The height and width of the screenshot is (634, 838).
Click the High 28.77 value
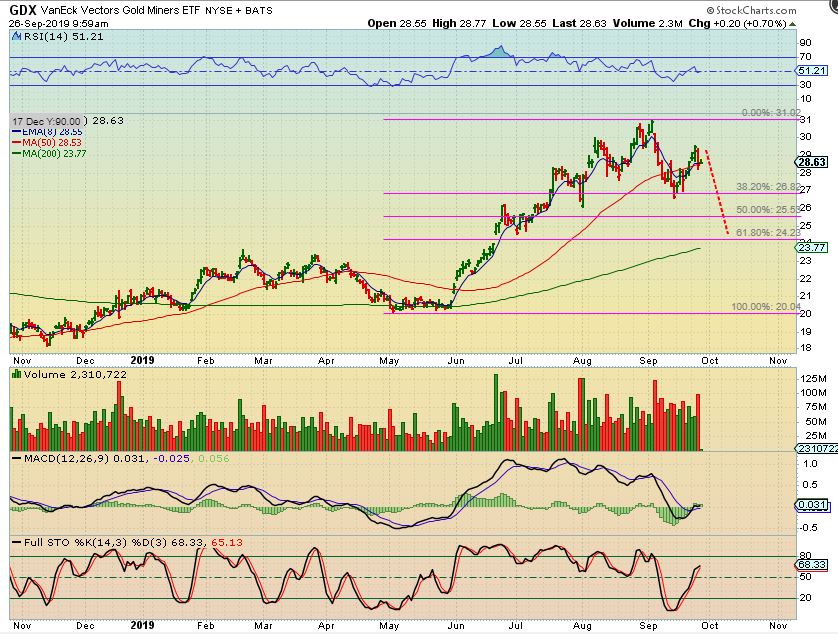459,24
